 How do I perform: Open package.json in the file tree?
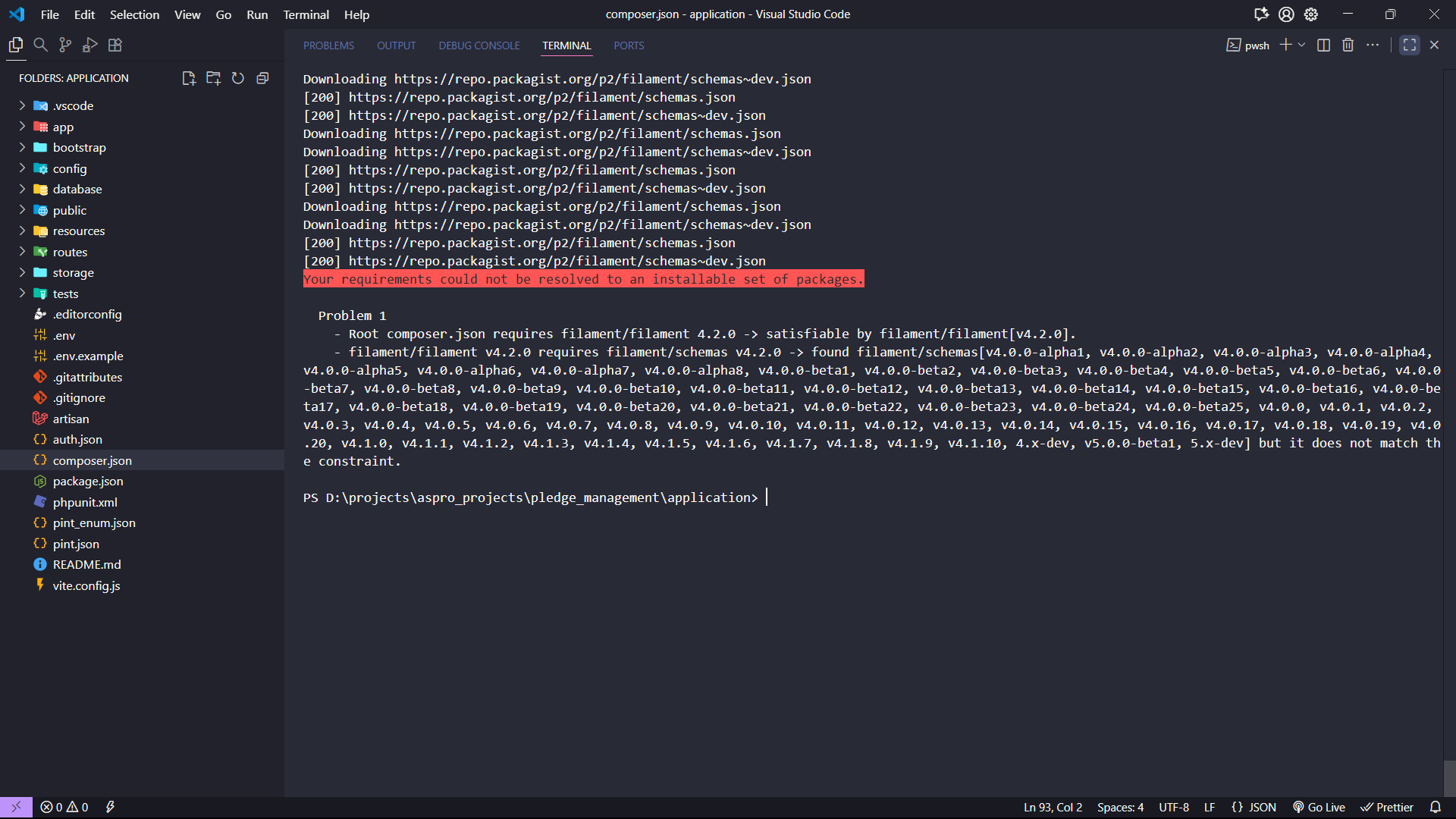[x=87, y=482]
